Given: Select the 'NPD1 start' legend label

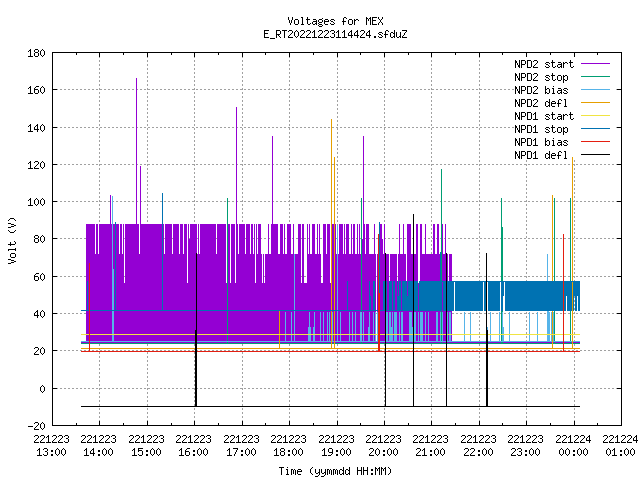Looking at the screenshot, I should (x=544, y=116).
